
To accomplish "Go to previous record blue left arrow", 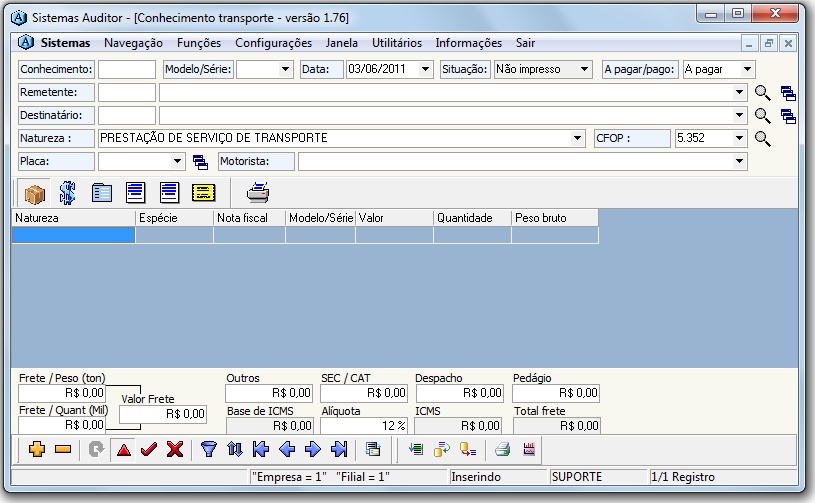I will (287, 449).
